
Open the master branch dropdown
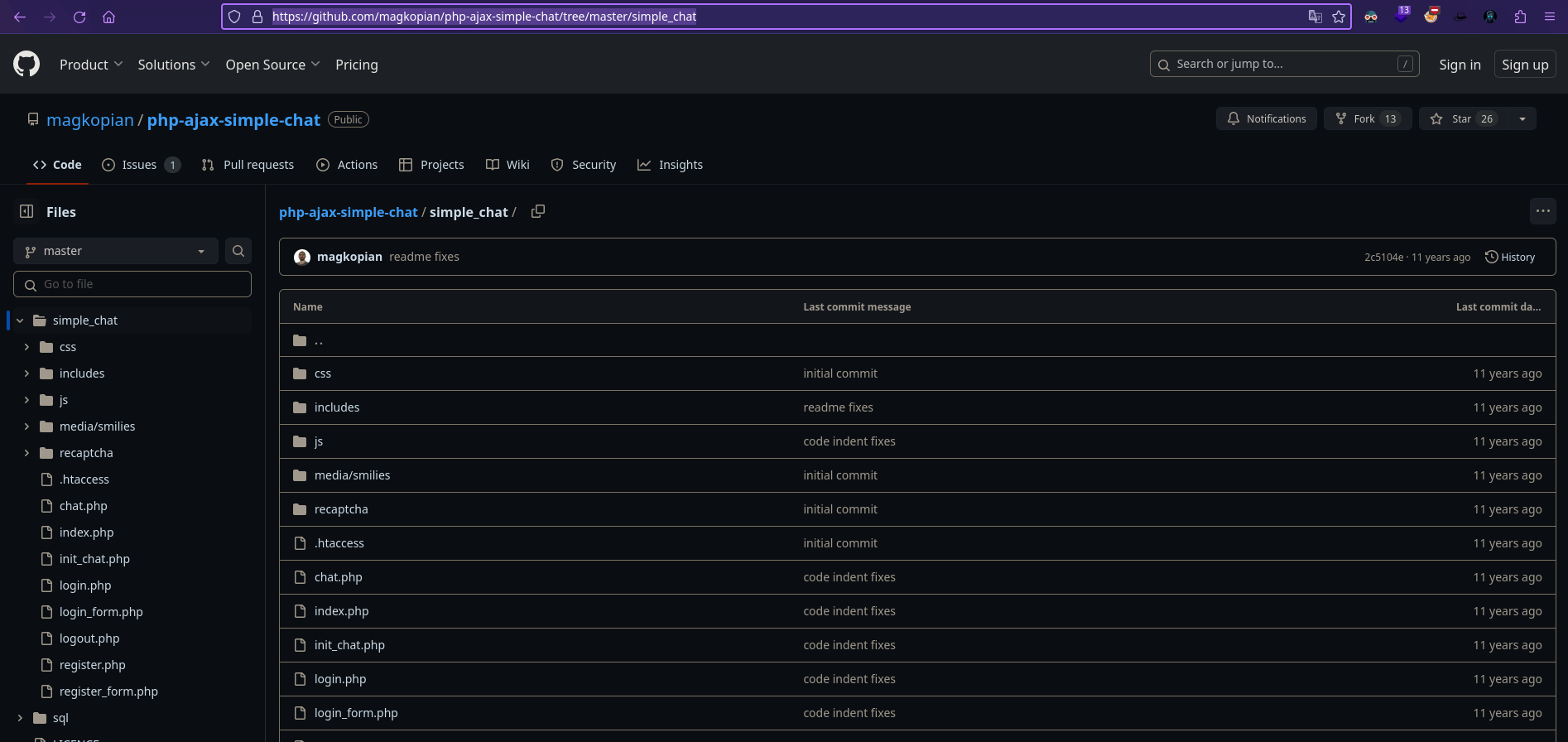point(115,251)
